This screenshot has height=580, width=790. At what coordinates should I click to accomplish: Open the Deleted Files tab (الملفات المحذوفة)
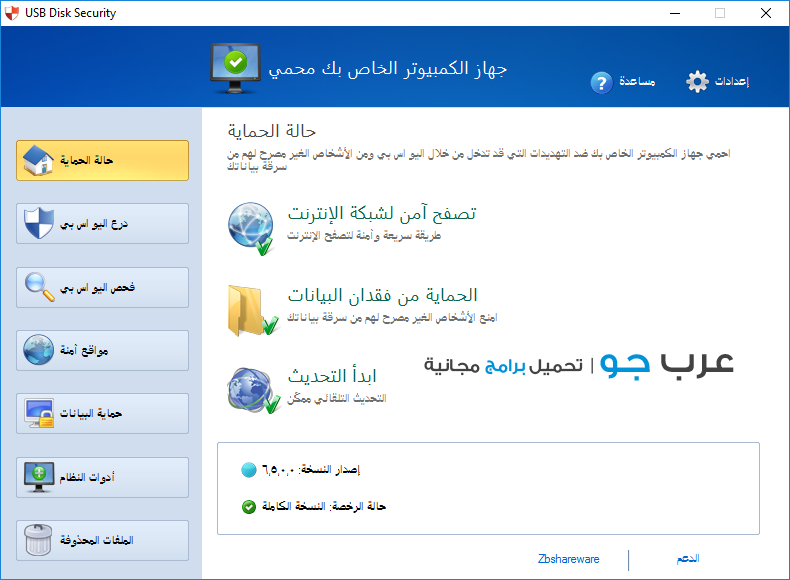tap(102, 541)
